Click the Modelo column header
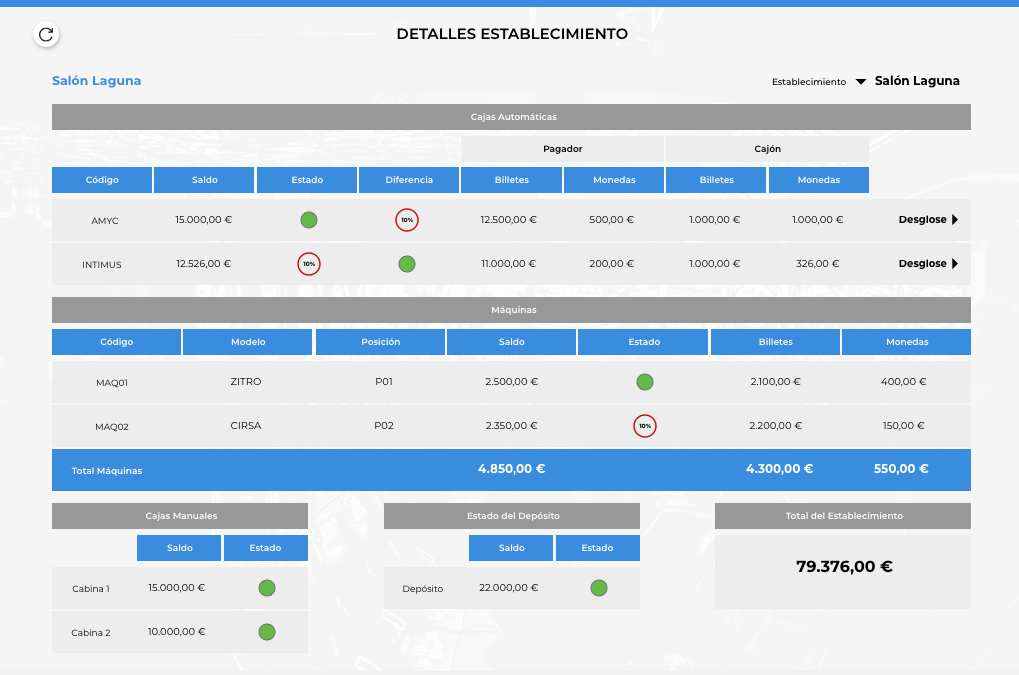Image resolution: width=1019 pixels, height=675 pixels. [x=248, y=342]
